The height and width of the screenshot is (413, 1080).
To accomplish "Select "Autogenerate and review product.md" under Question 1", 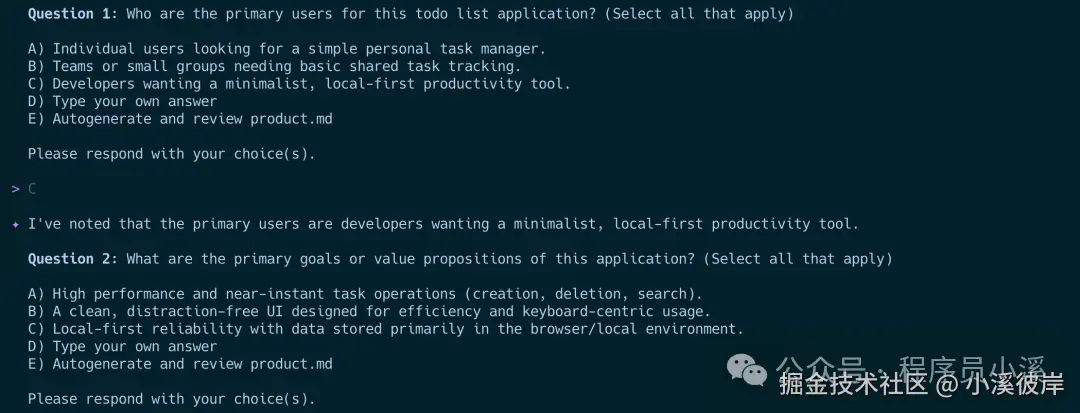I will click(180, 119).
